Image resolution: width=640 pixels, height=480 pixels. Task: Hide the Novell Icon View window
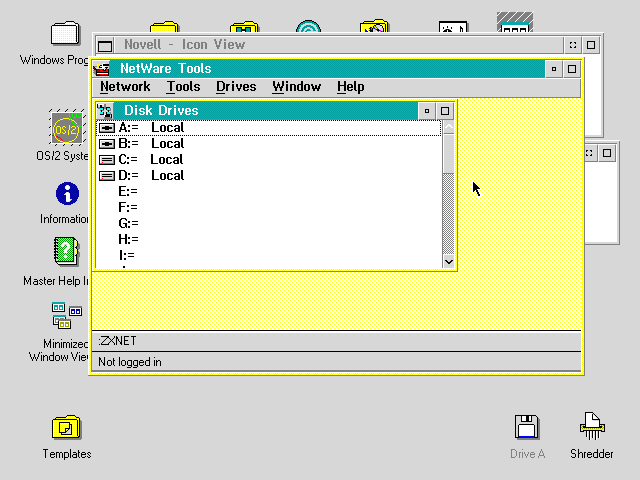point(573,45)
